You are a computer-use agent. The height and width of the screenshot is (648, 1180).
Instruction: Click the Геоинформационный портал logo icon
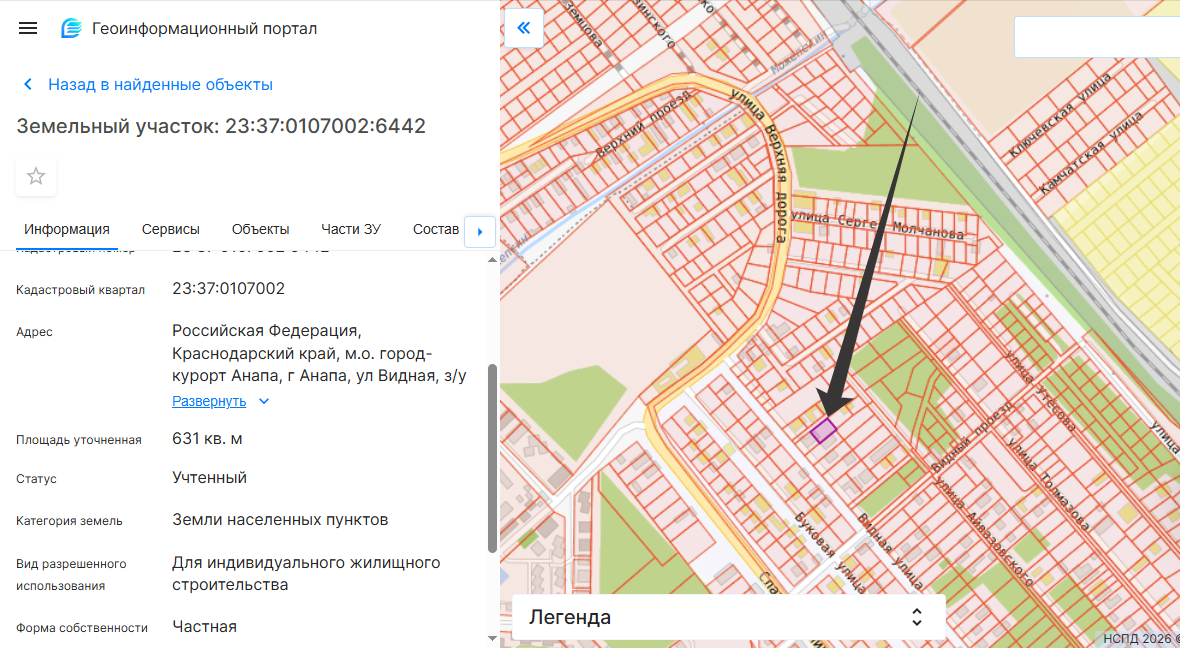click(72, 28)
